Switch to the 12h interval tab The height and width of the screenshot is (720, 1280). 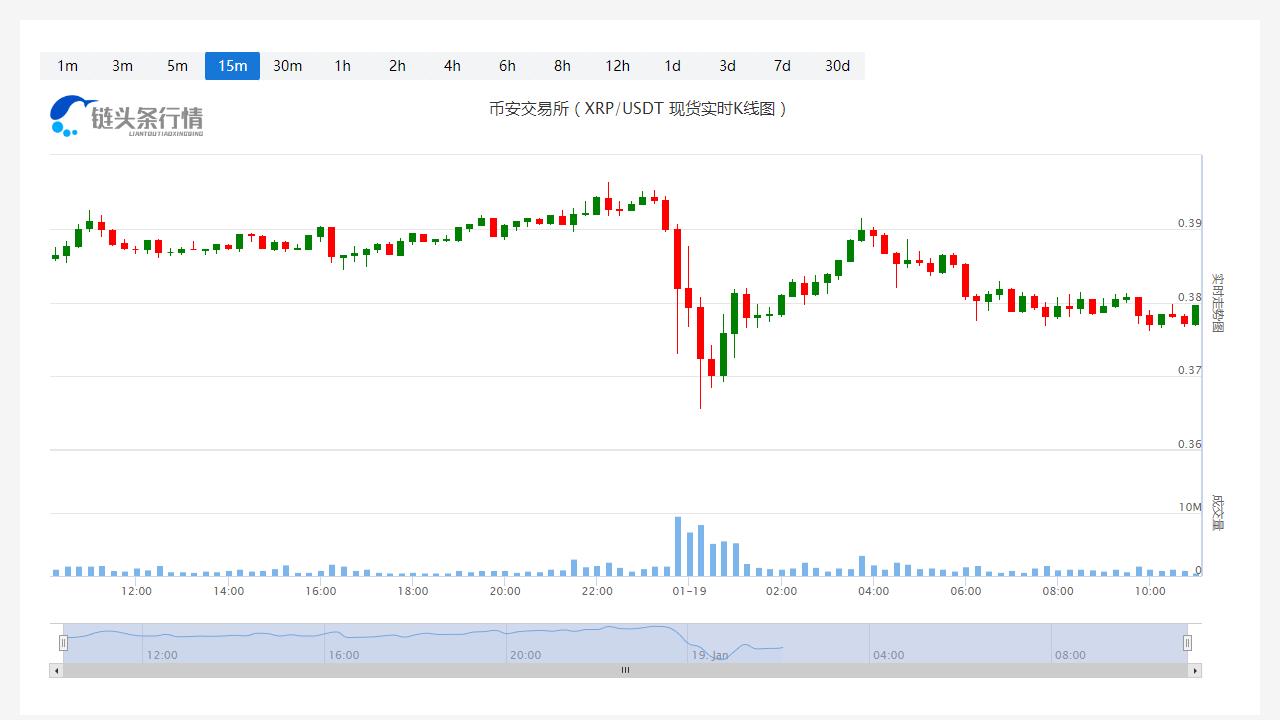617,66
